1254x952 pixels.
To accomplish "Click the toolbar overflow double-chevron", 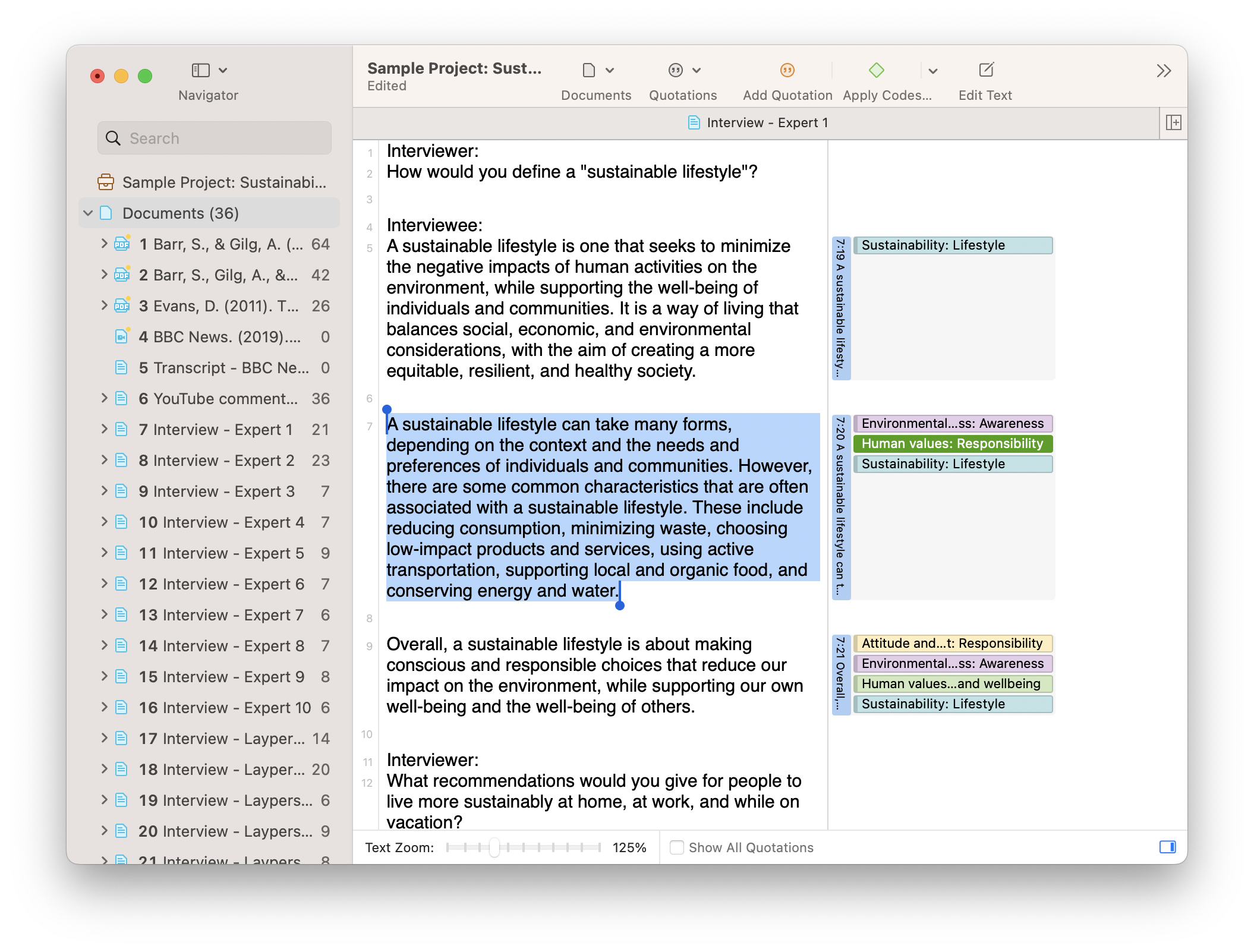I will click(1163, 71).
